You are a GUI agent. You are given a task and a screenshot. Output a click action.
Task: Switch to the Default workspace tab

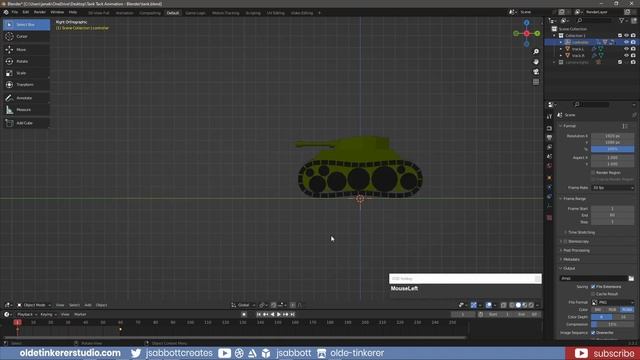[173, 13]
